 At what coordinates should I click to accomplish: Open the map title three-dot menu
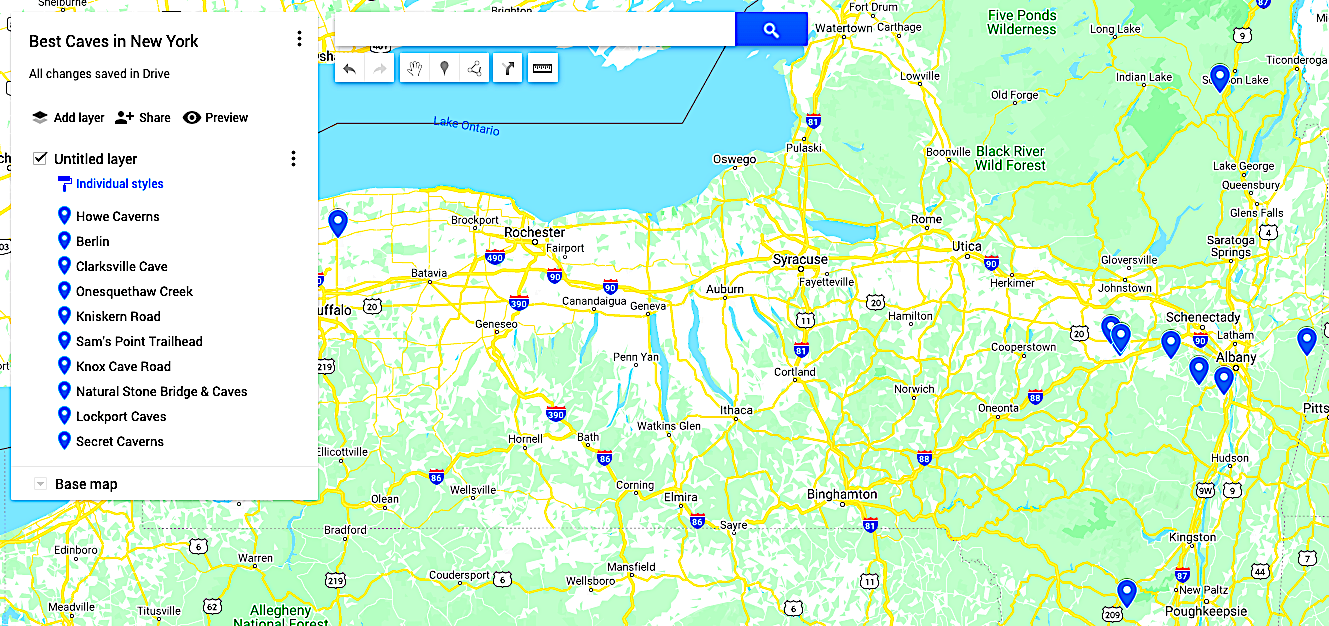(x=299, y=39)
